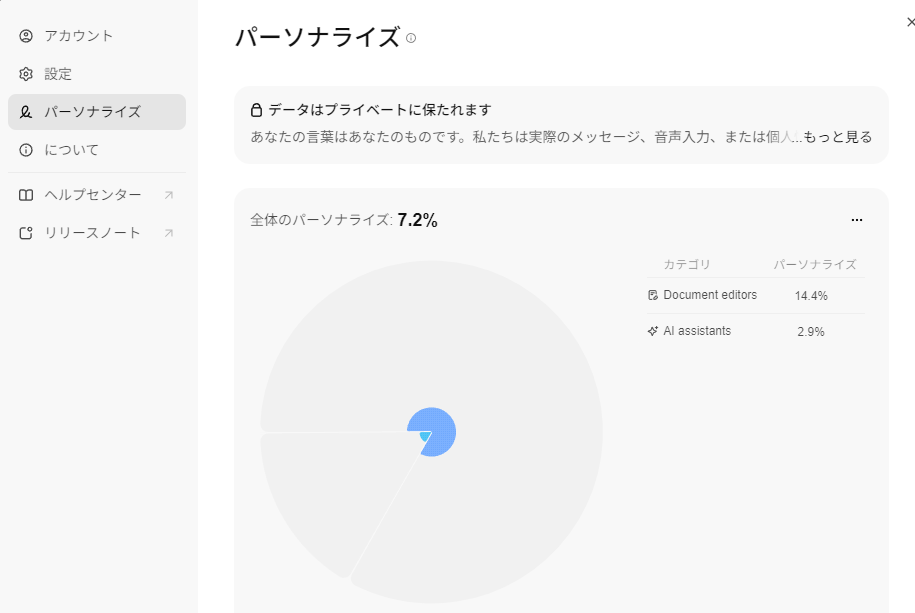Click the 設定 gear icon
Viewport: 915px width, 613px height.
[x=26, y=74]
